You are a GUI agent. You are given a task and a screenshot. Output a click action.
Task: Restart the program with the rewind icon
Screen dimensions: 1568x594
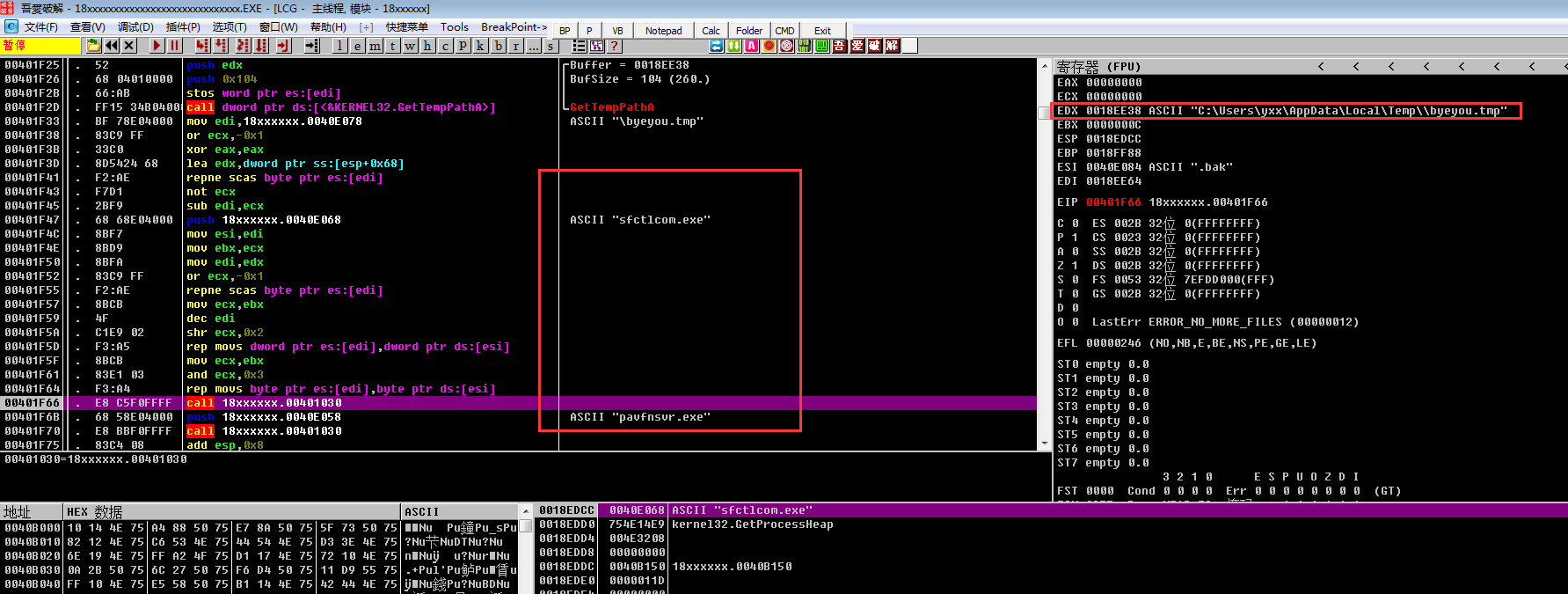click(112, 46)
